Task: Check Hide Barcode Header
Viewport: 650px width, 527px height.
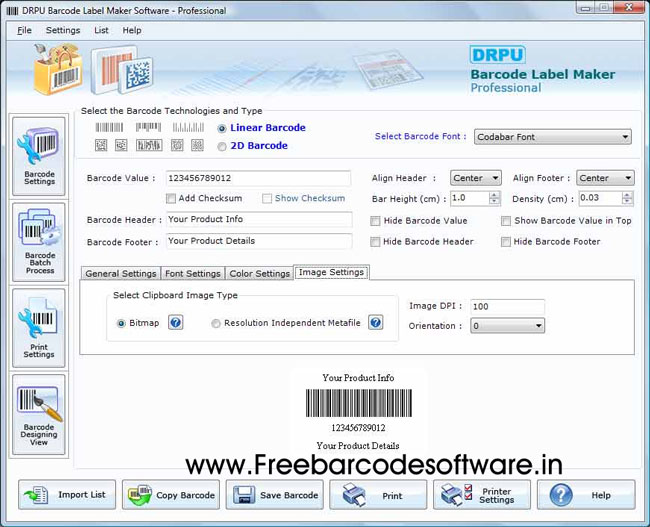Action: click(375, 242)
